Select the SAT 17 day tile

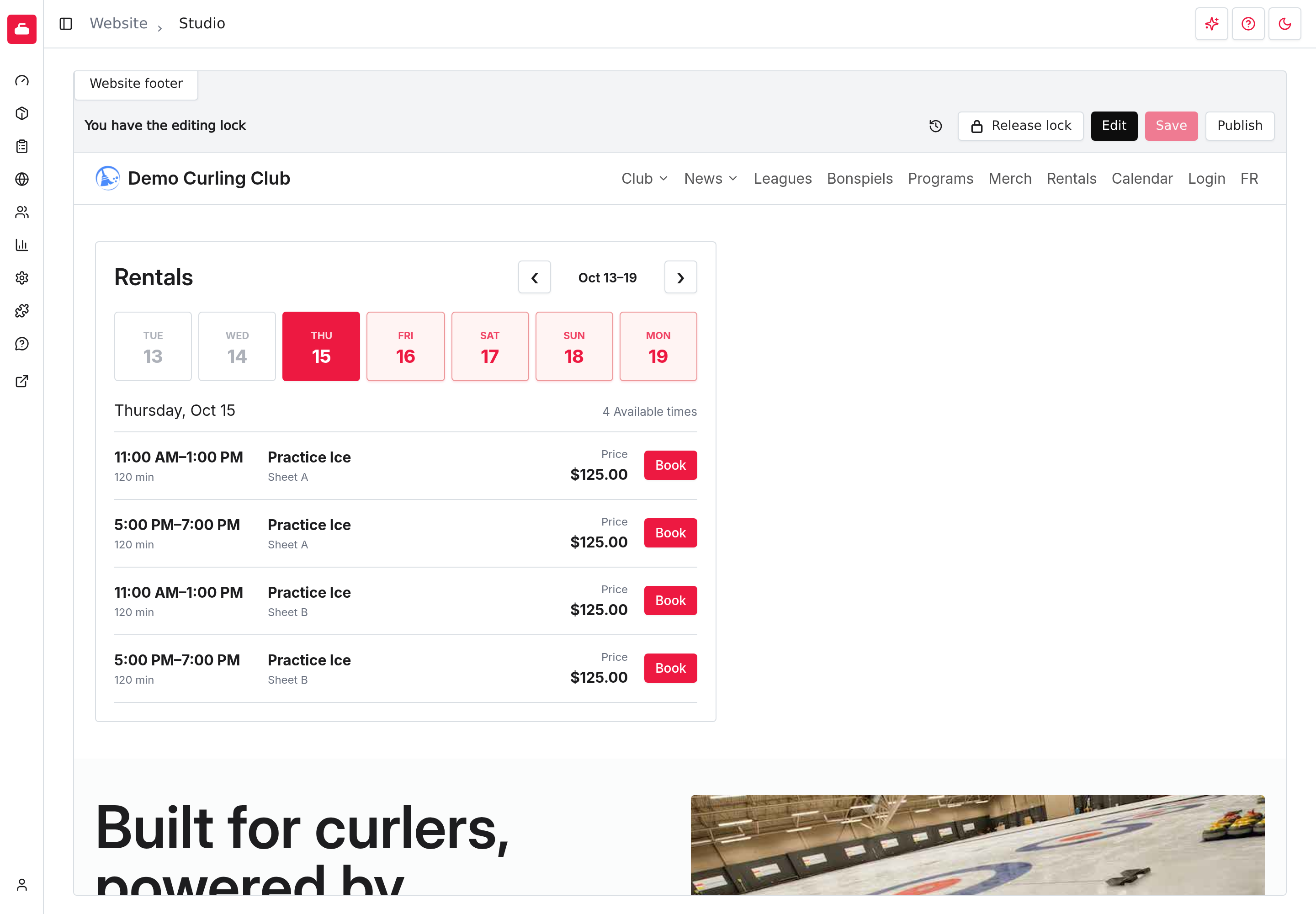(x=490, y=346)
